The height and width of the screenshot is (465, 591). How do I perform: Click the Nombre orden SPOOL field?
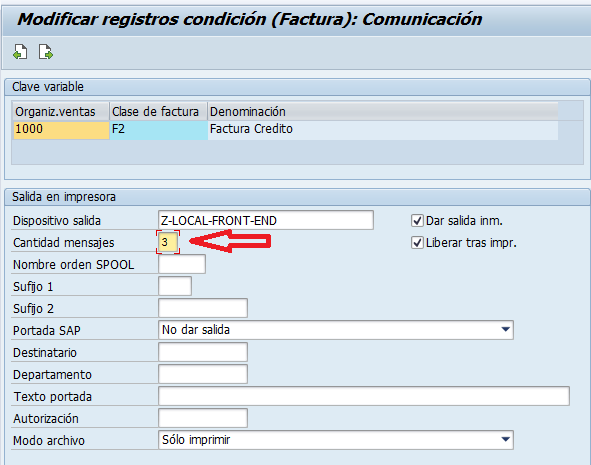tap(182, 264)
